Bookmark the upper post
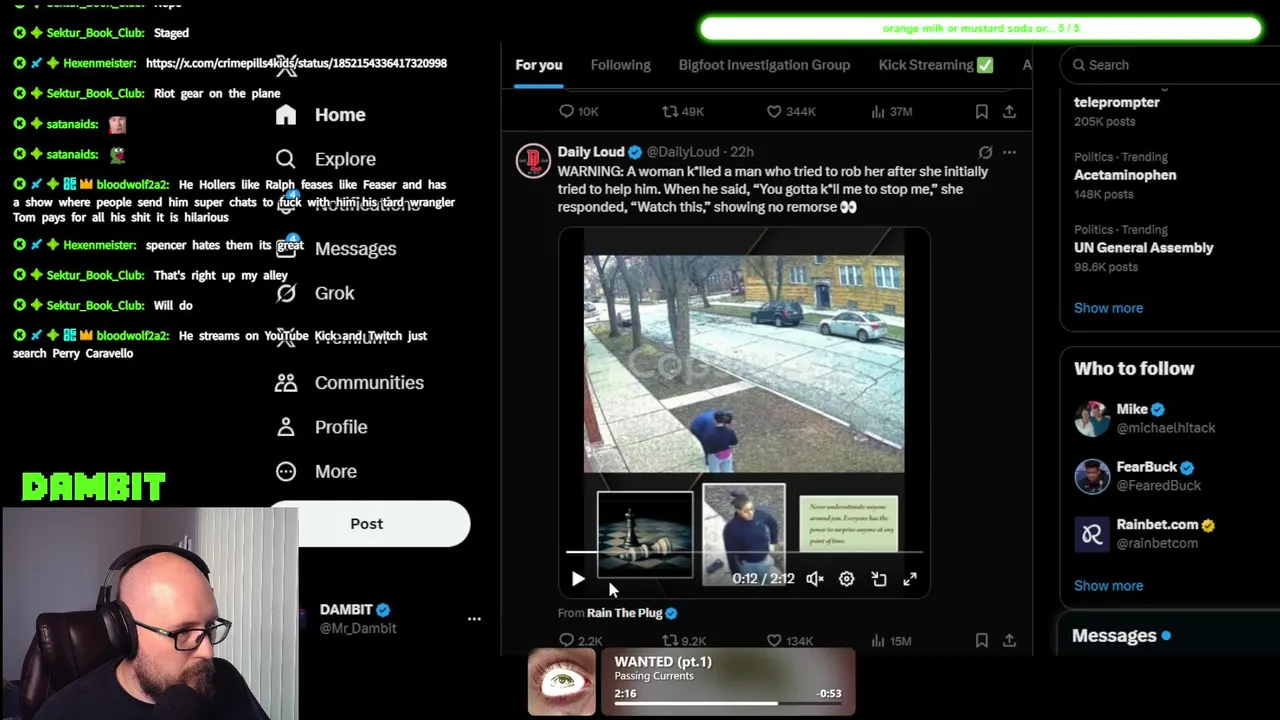1280x720 pixels. click(x=982, y=112)
